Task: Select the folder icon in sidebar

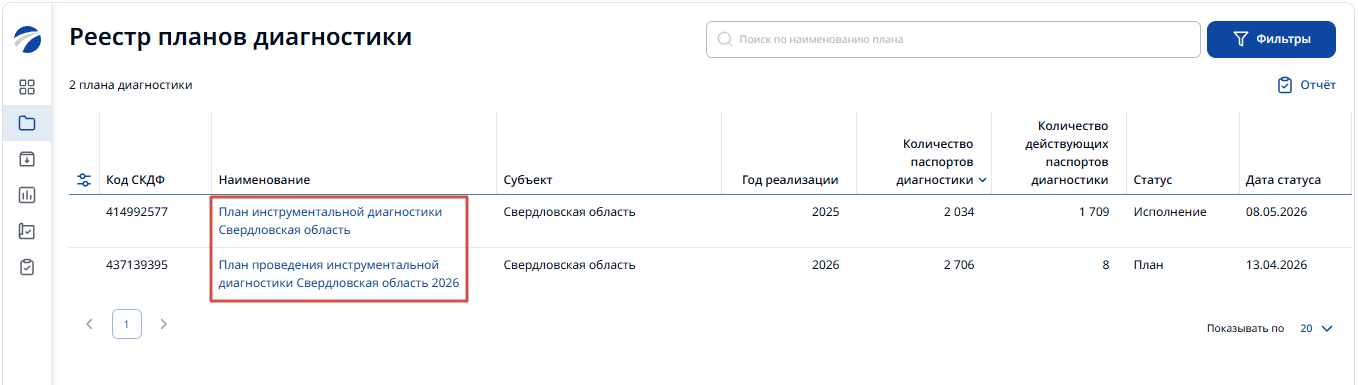Action: (x=27, y=123)
